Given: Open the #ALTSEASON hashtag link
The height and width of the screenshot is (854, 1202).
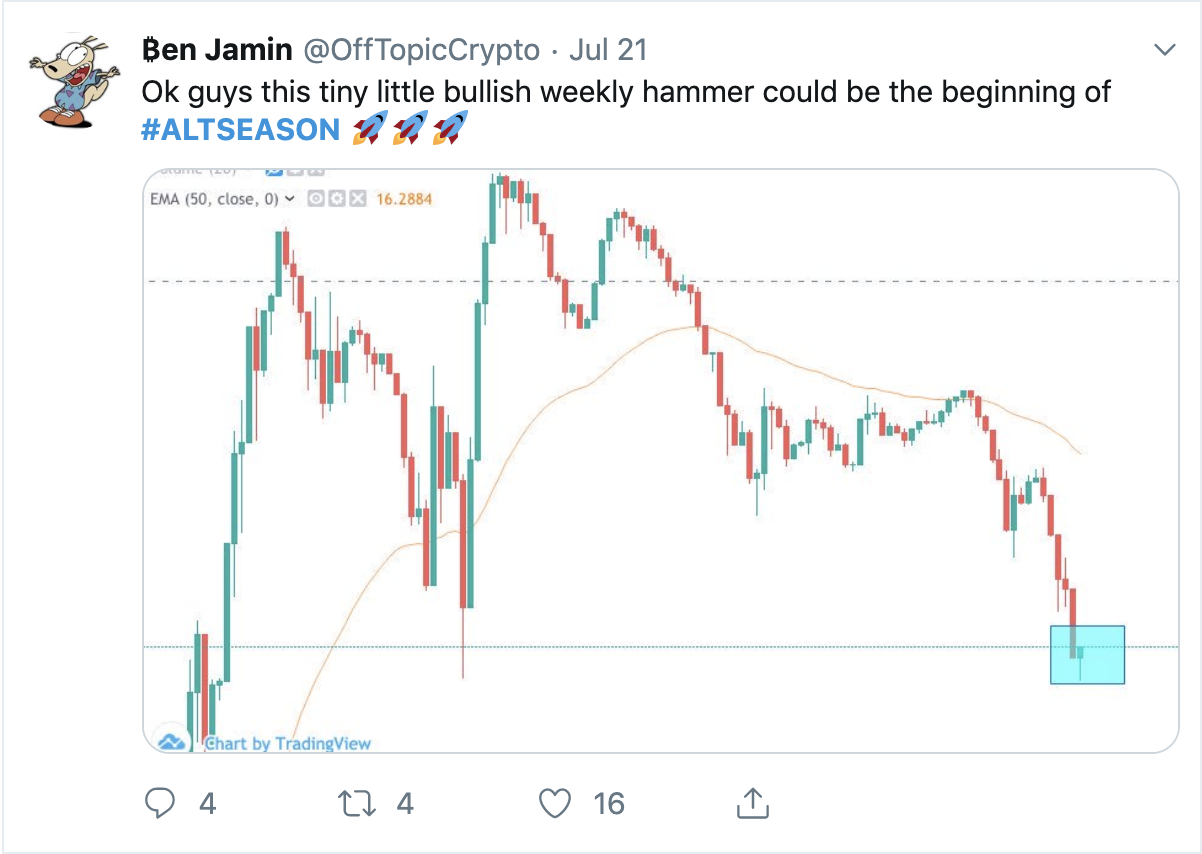Looking at the screenshot, I should [x=241, y=130].
